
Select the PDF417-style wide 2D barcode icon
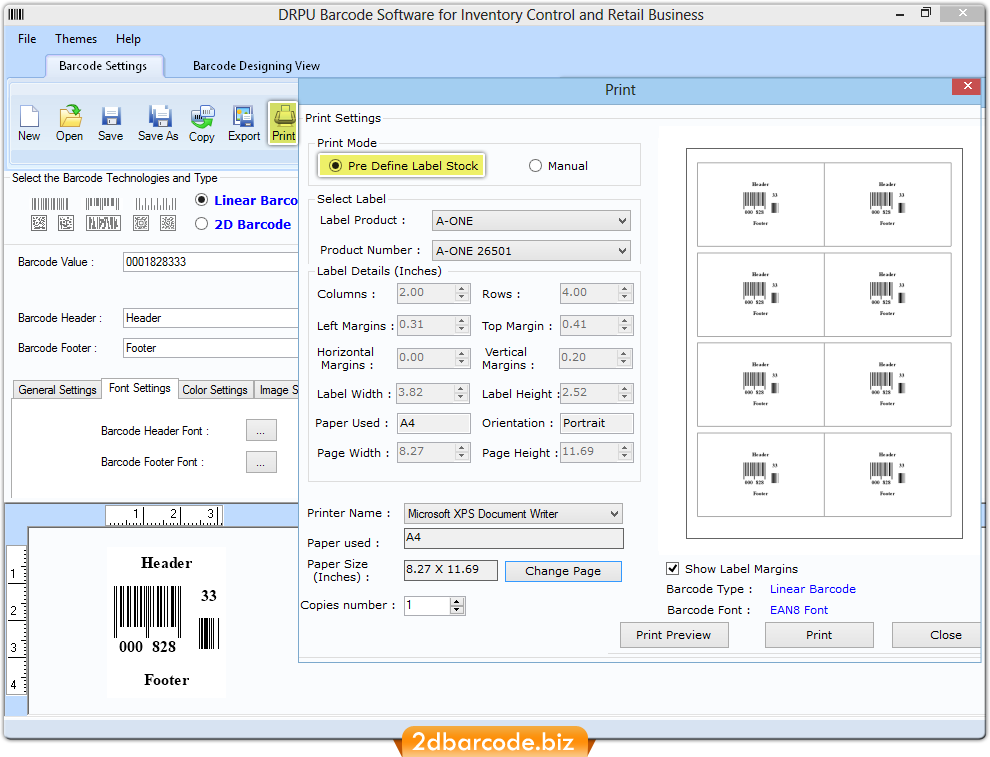tap(104, 223)
